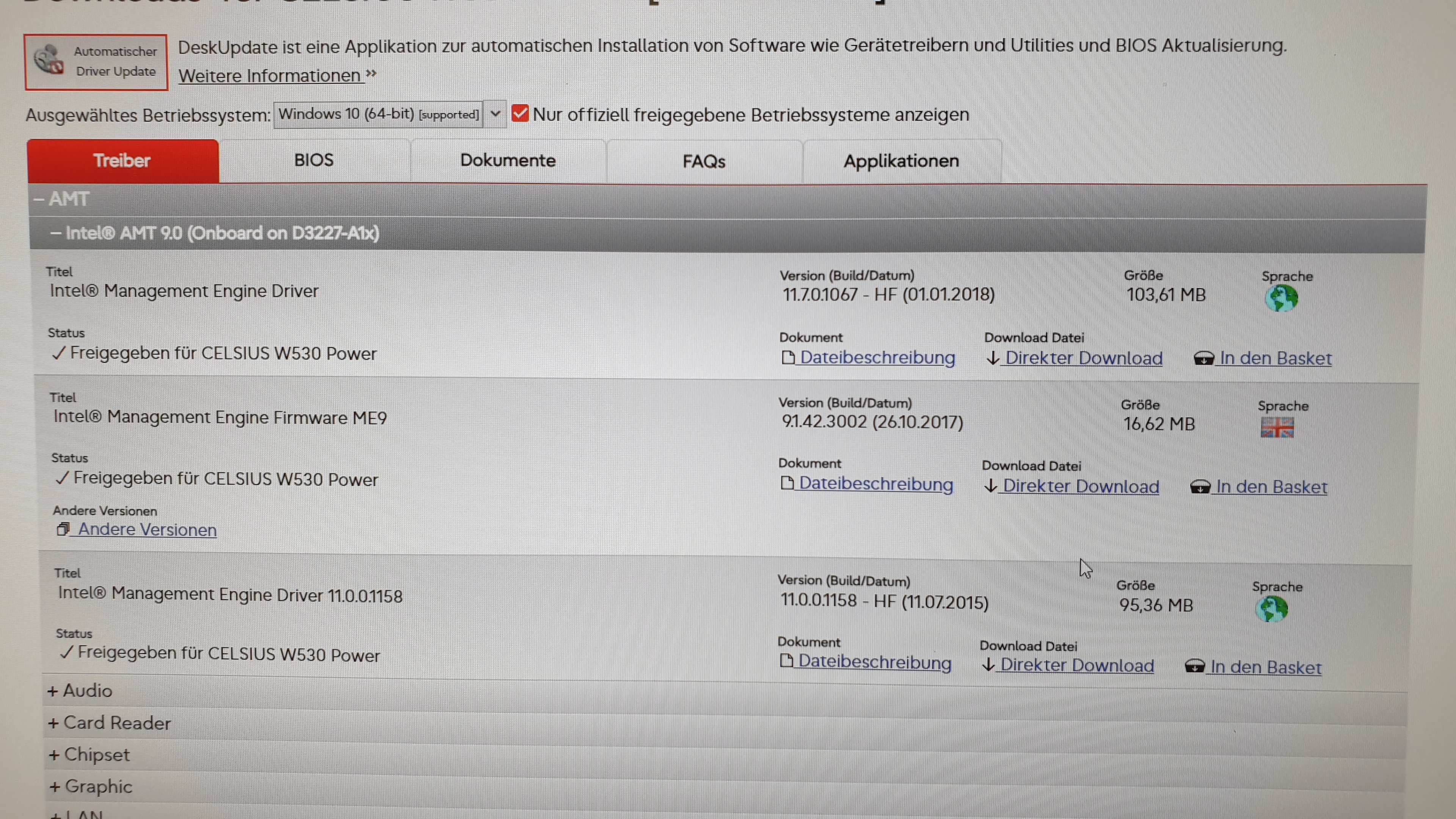Expand the Card Reader category
The image size is (1456, 819).
point(110,723)
